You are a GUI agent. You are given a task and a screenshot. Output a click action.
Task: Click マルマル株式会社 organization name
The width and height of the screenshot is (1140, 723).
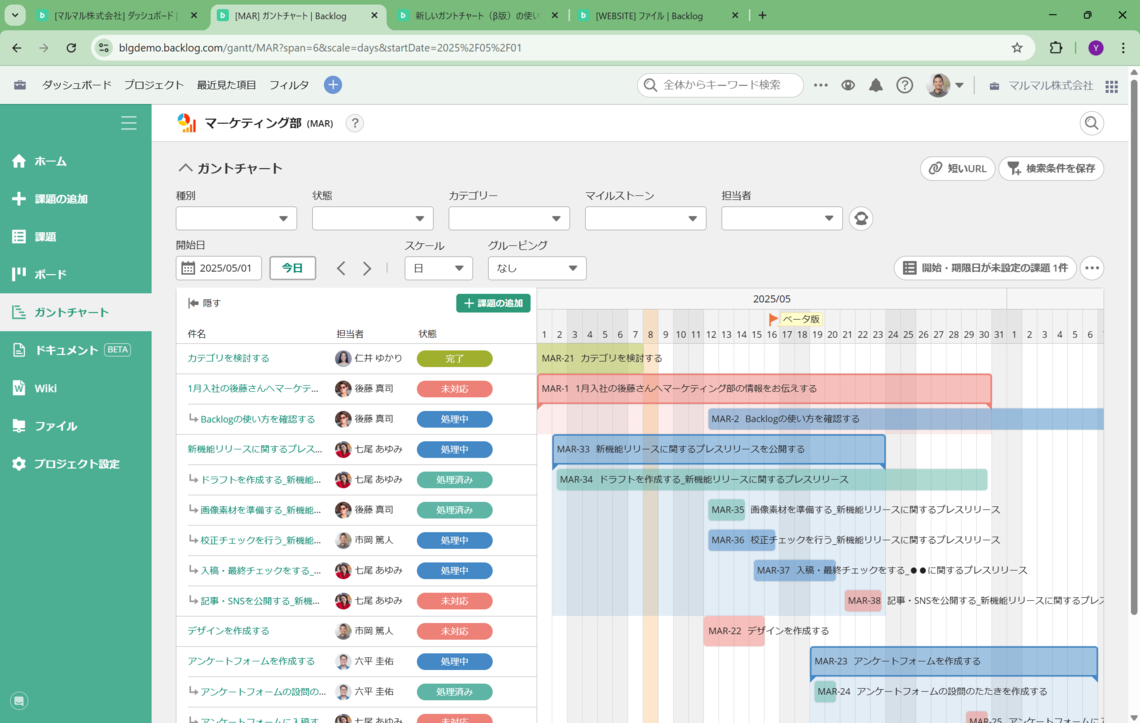(x=1050, y=86)
